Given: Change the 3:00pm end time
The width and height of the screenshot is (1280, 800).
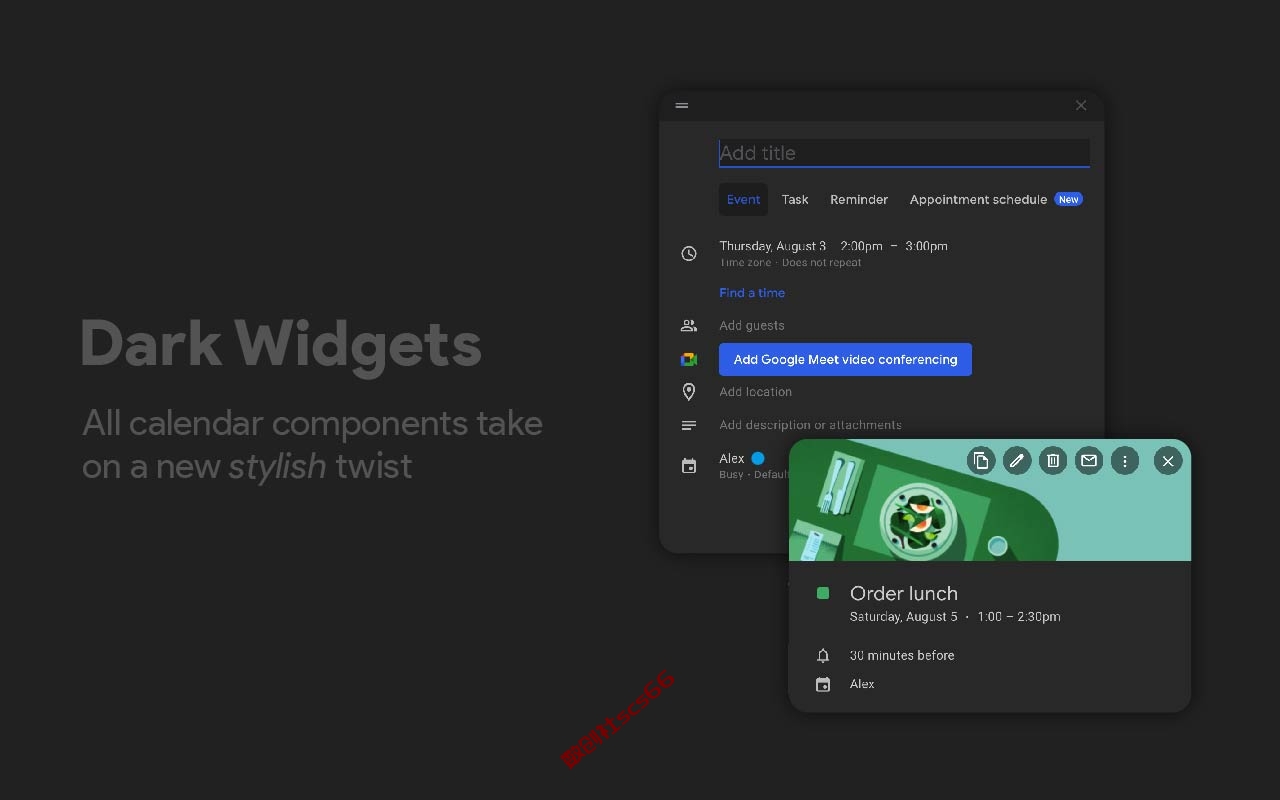Looking at the screenshot, I should pos(926,246).
